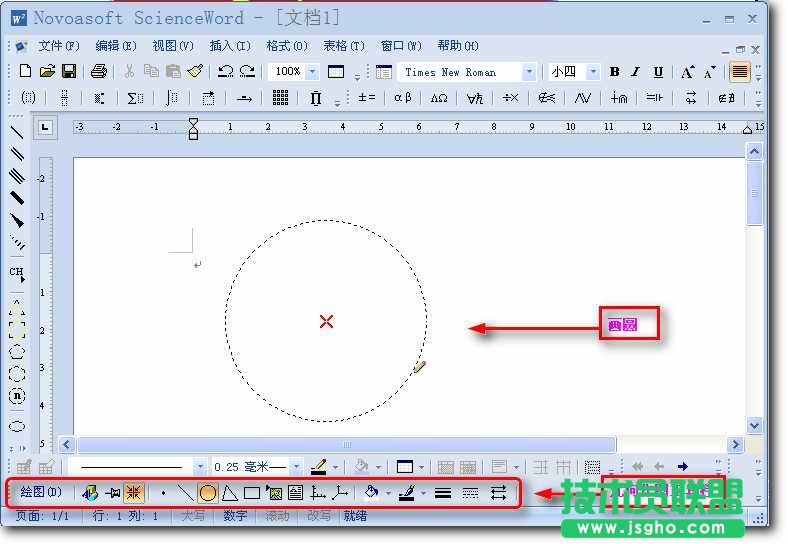Expand the border pen color dropdown arrow

pyautogui.click(x=335, y=467)
